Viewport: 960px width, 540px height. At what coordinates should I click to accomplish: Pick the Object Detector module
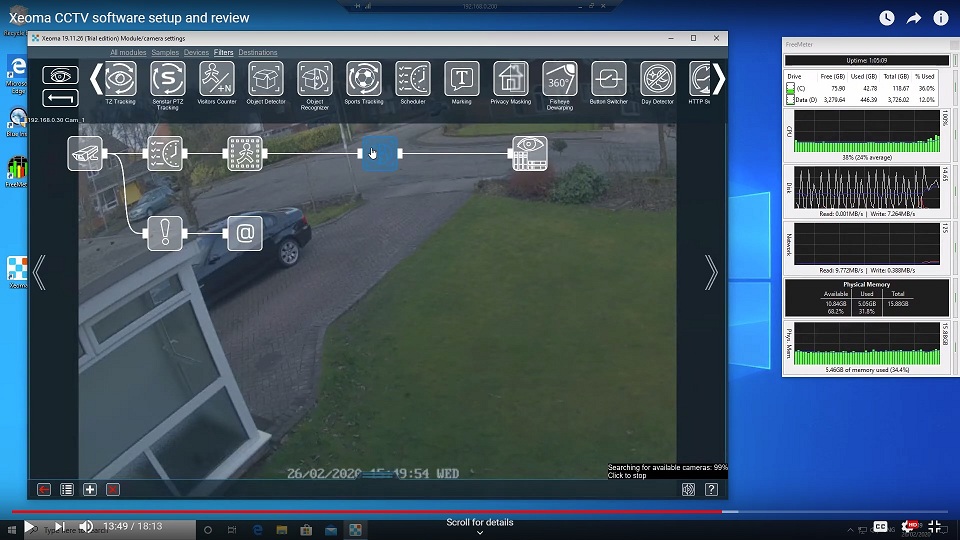[266, 83]
